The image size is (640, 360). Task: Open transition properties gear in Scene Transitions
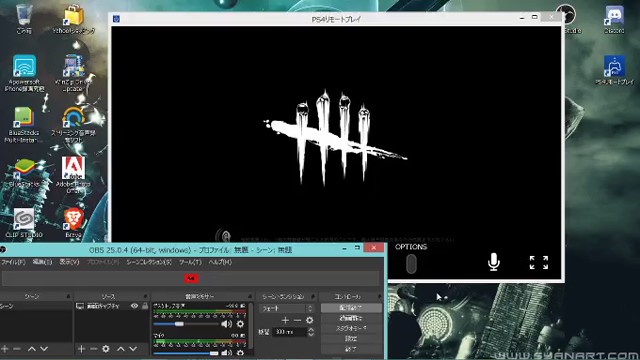[309, 320]
